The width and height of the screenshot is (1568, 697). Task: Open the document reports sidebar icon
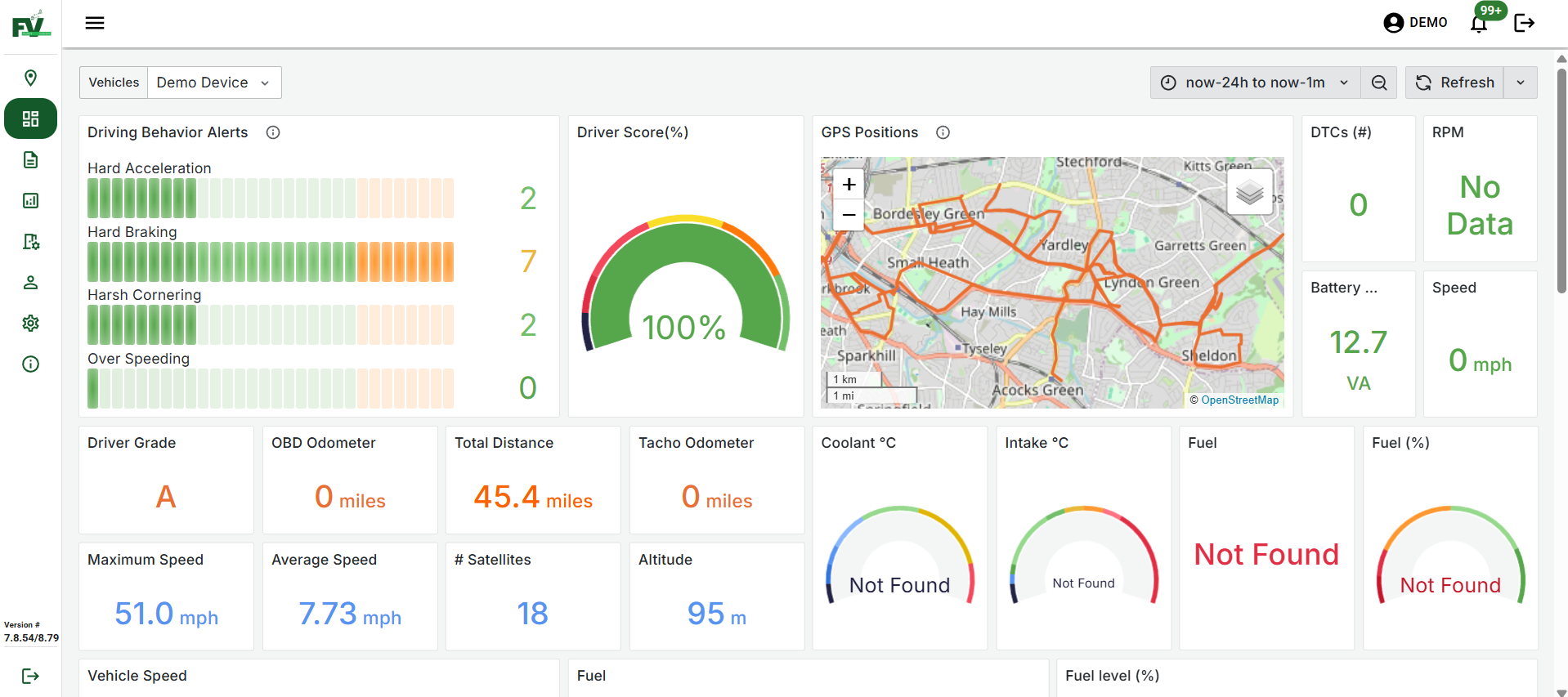tap(31, 160)
